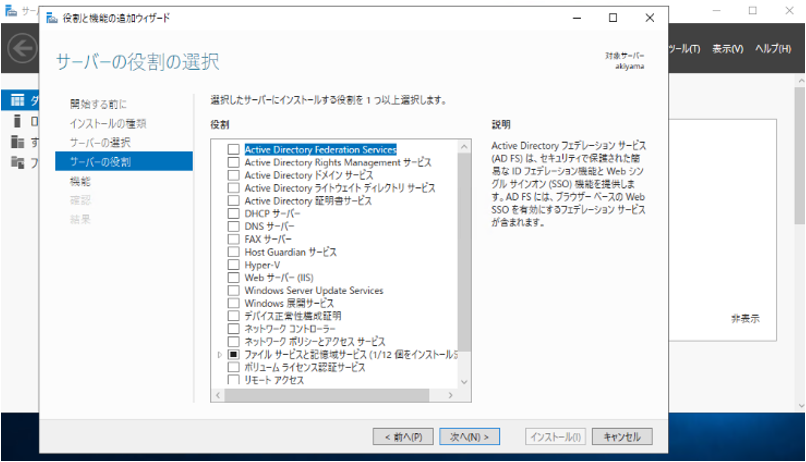Click the 次へ(N) > button

point(469,437)
